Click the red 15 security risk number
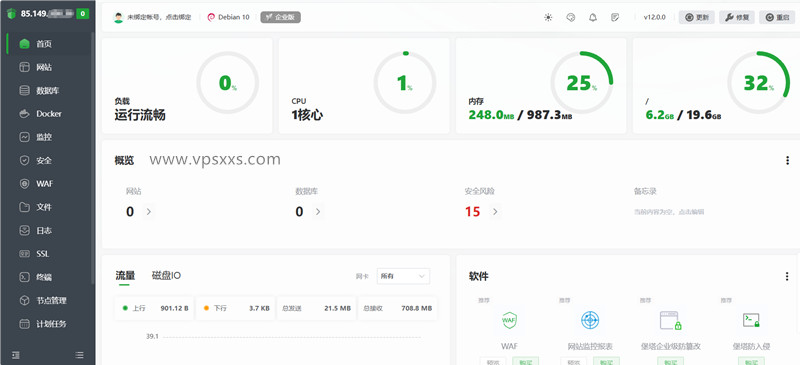This screenshot has height=365, width=800. point(472,211)
